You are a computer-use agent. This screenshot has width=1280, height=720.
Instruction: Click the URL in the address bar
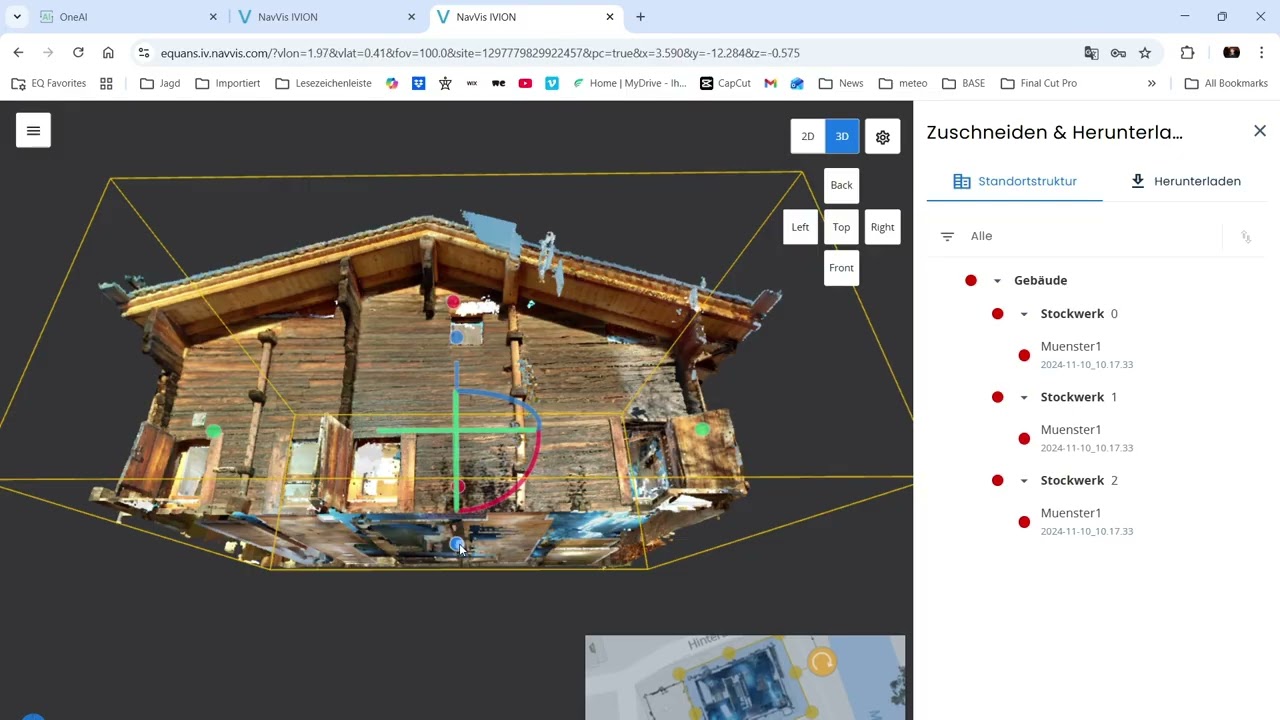pyautogui.click(x=480, y=53)
